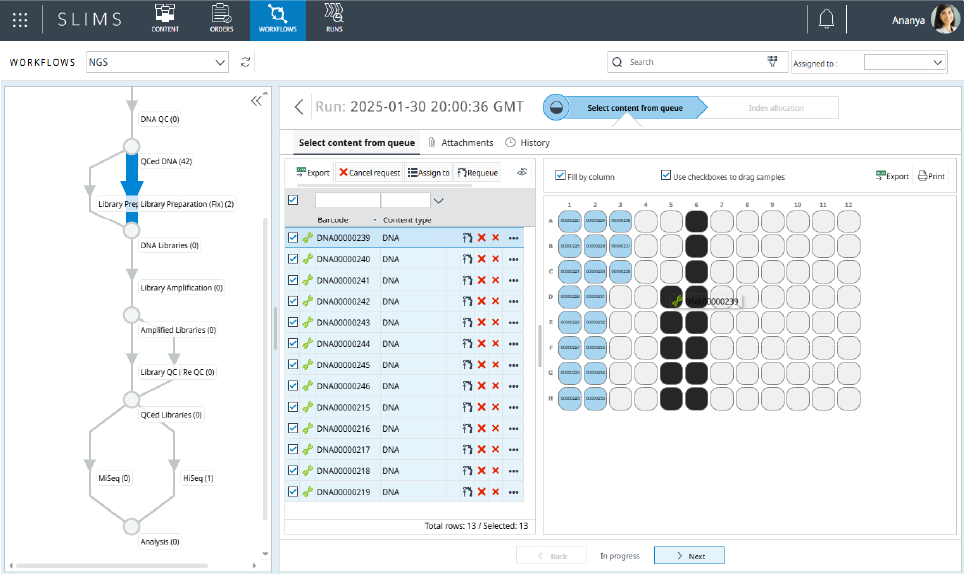
Task: Switch to the Attachments tab
Action: tap(460, 143)
